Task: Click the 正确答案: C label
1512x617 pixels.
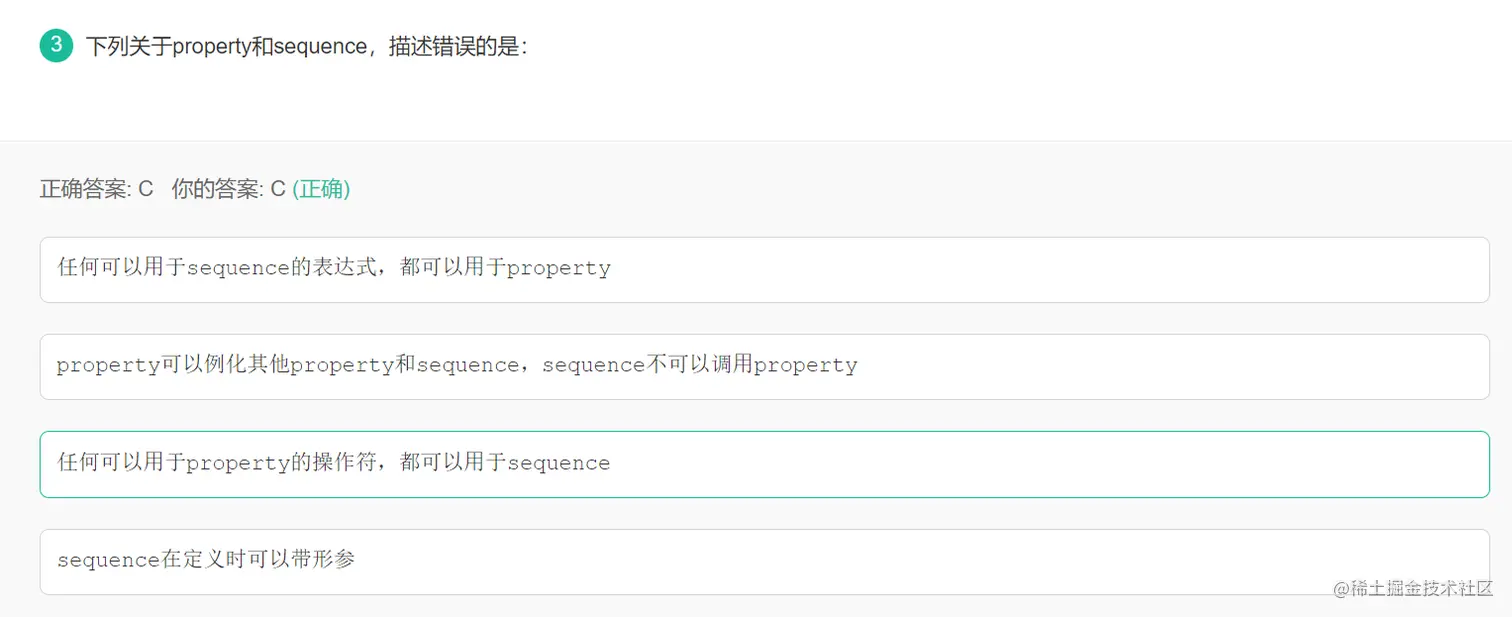Action: (96, 189)
